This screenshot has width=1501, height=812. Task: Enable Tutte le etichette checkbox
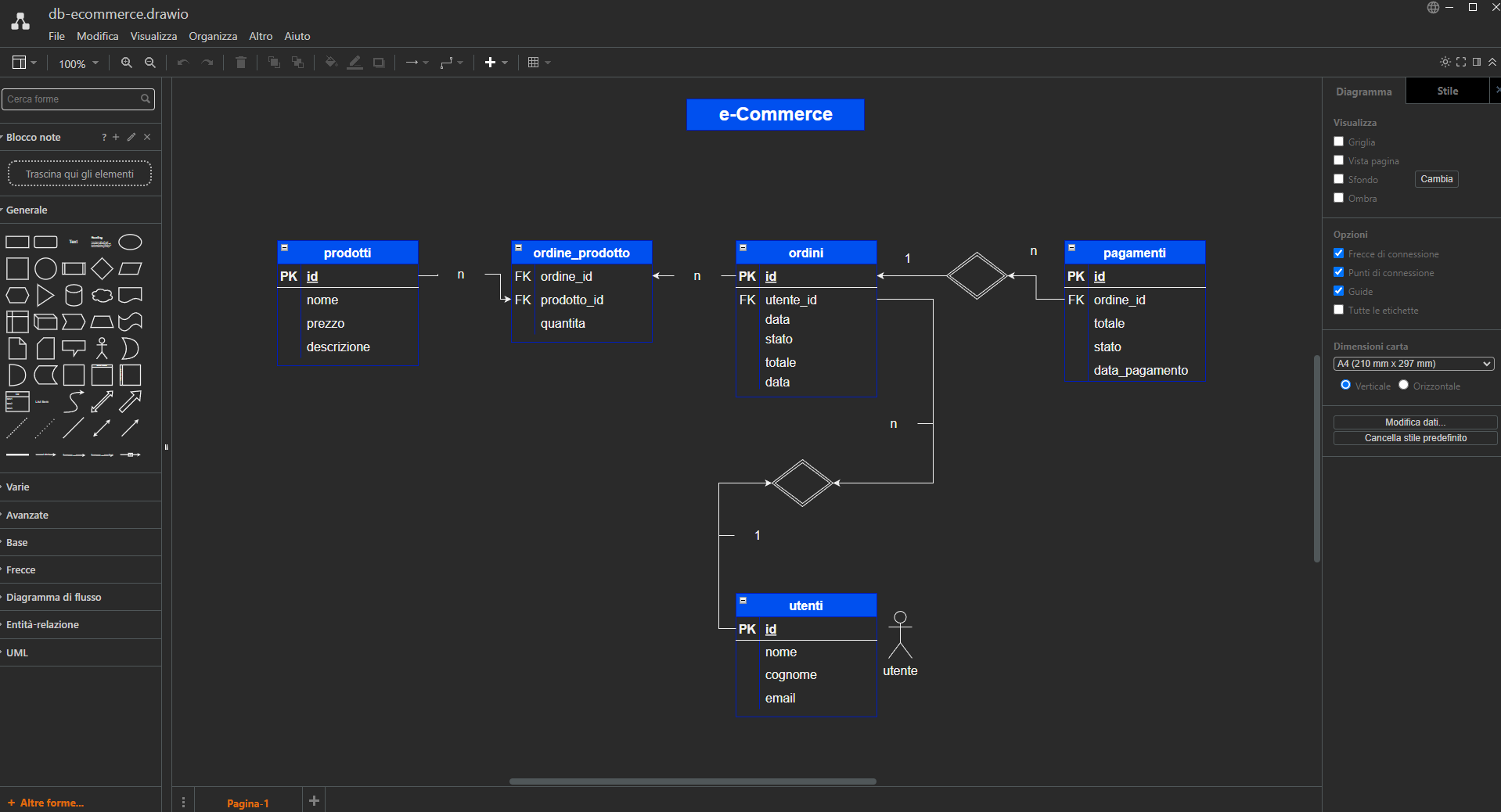pyautogui.click(x=1338, y=310)
